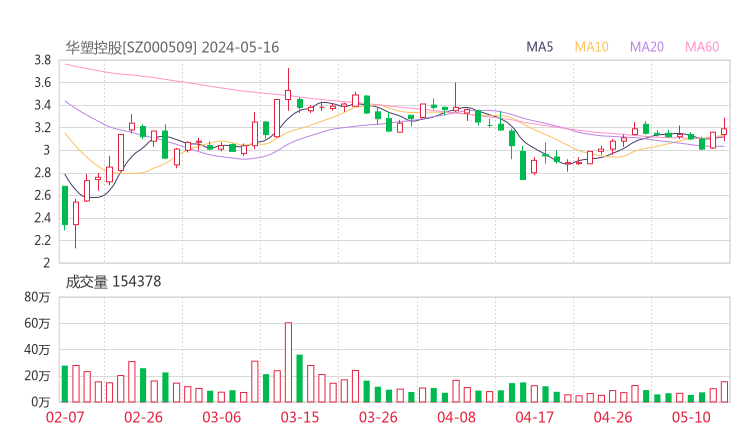
Task: Click the 0万 volume axis label
Action: tap(41, 402)
